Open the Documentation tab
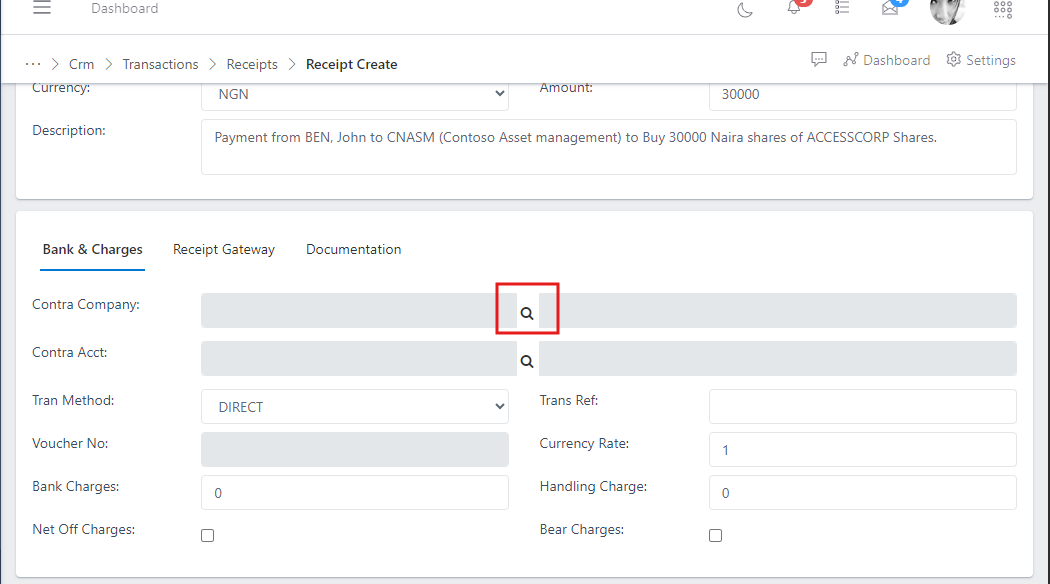 coord(353,249)
